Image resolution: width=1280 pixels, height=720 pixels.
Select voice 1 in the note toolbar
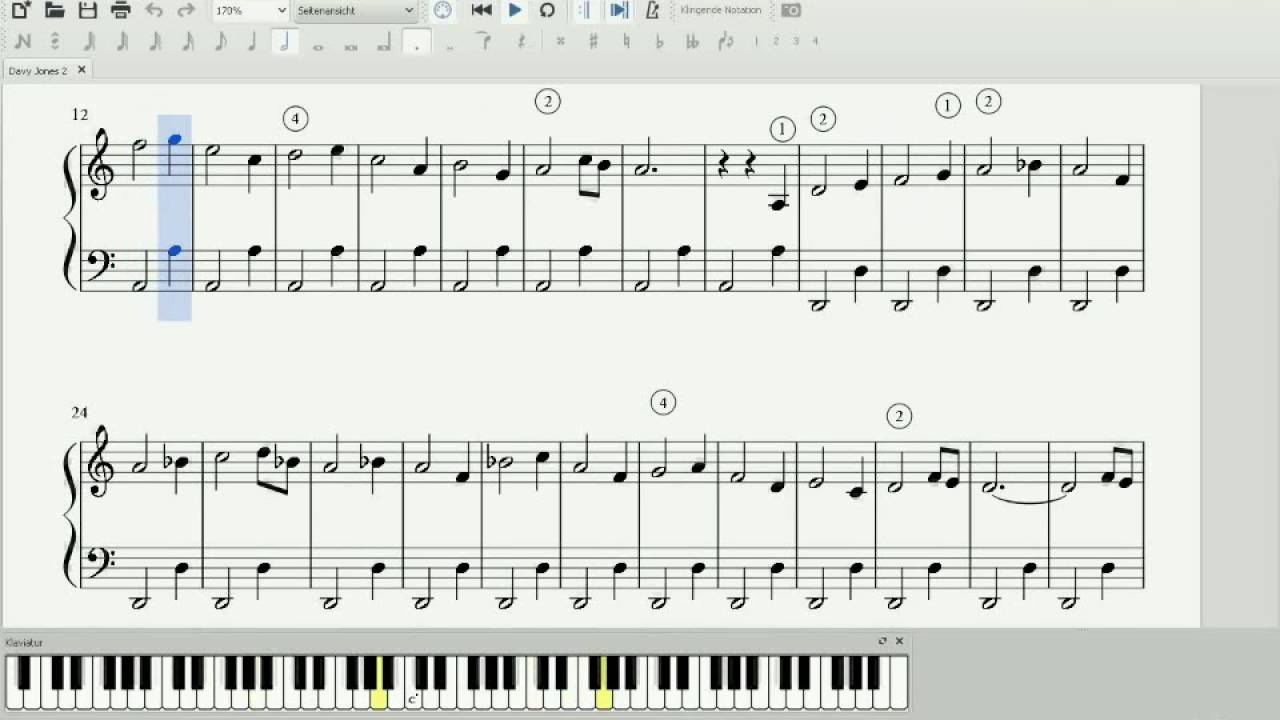tap(756, 41)
